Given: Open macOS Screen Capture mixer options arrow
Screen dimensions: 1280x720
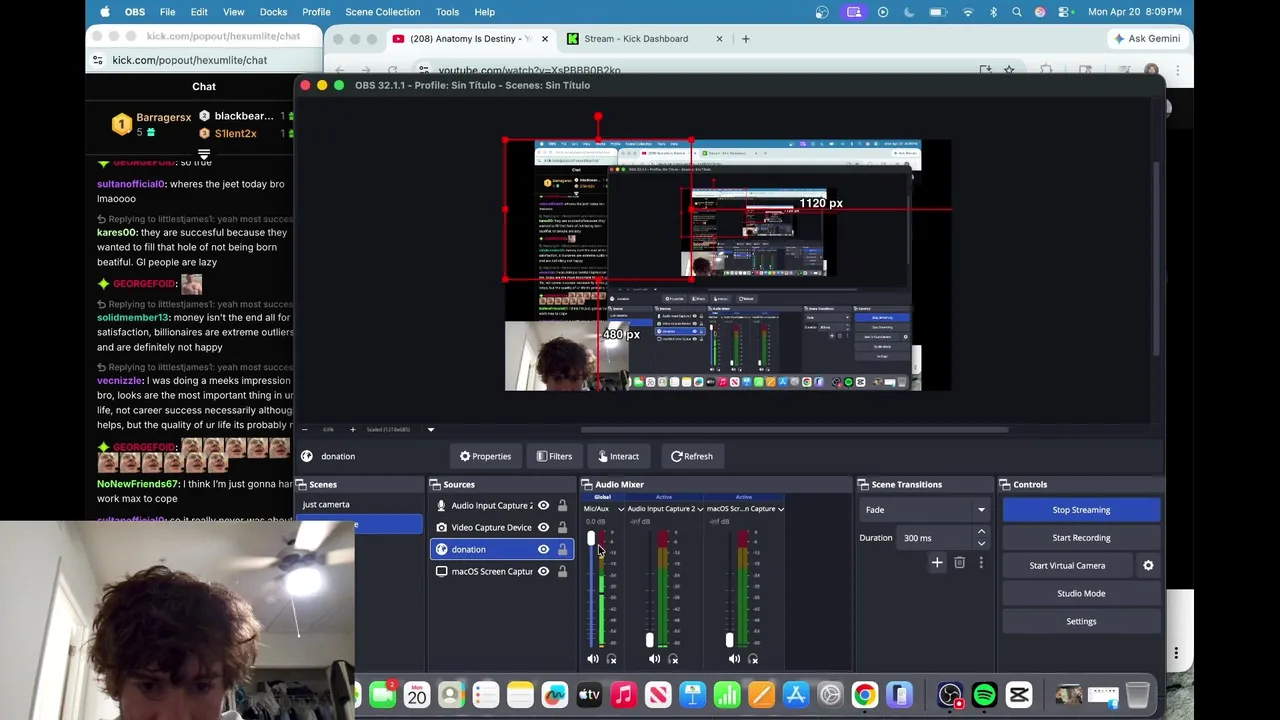Looking at the screenshot, I should point(780,509).
